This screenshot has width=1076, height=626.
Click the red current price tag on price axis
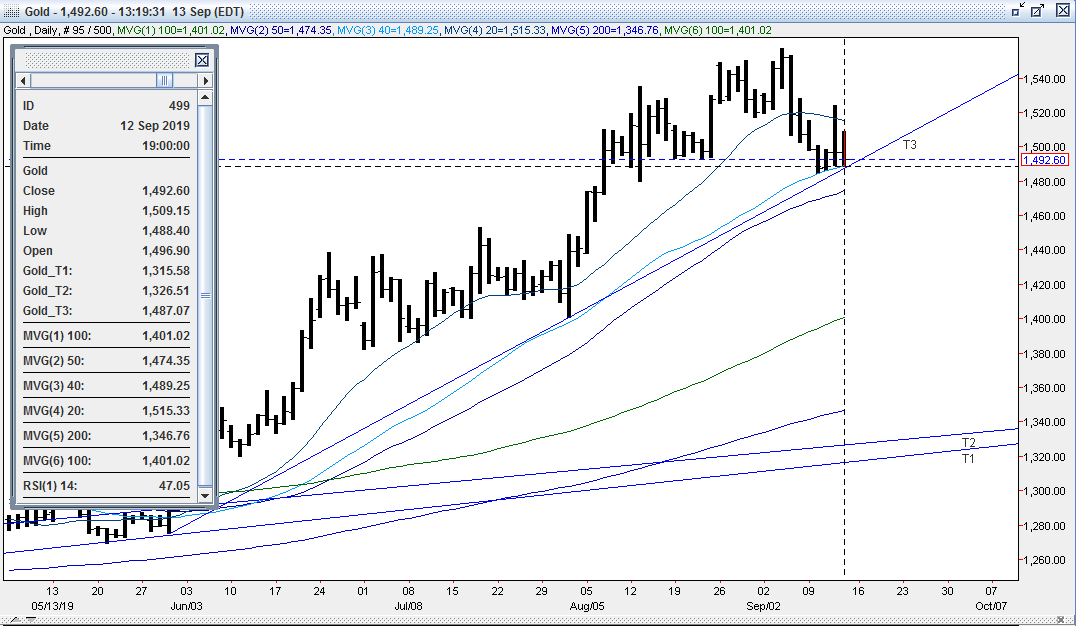tap(1044, 160)
